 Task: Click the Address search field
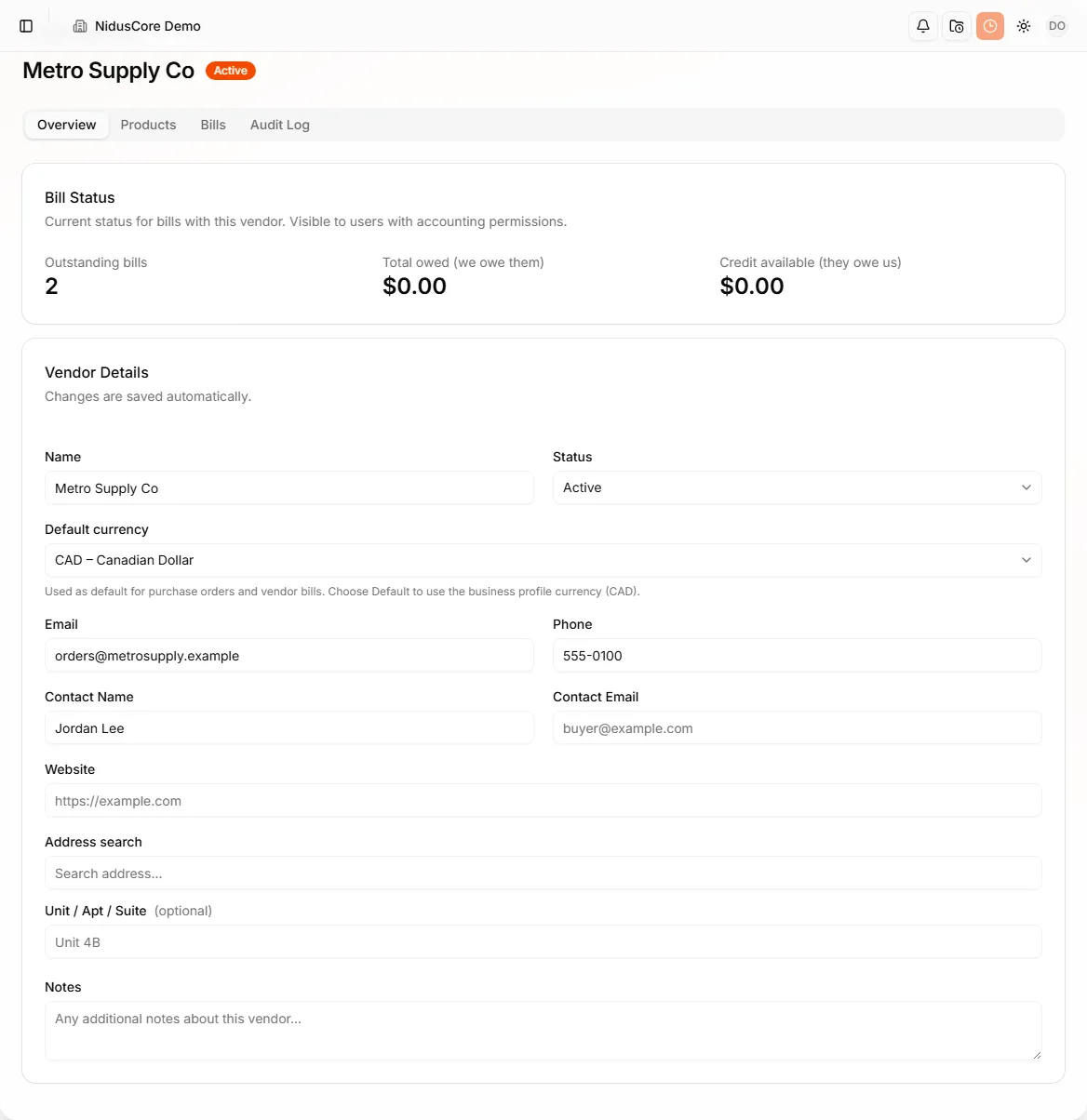click(x=543, y=873)
